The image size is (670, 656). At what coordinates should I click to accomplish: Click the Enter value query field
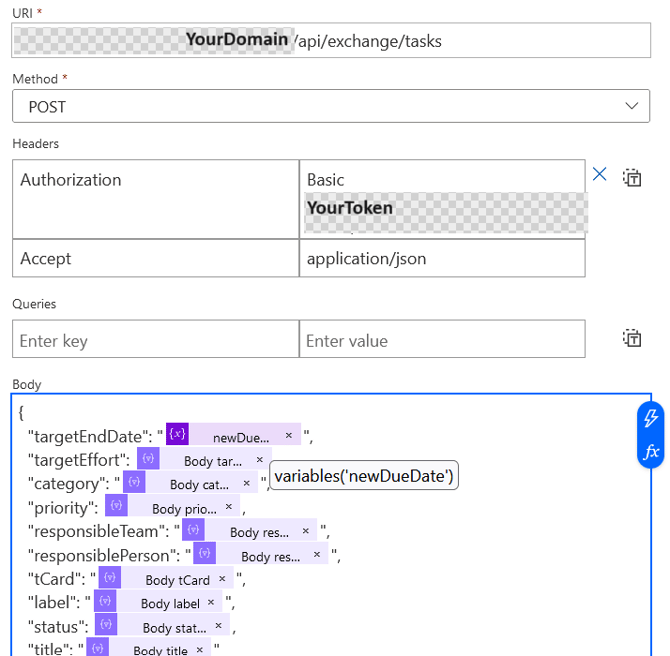pyautogui.click(x=442, y=340)
